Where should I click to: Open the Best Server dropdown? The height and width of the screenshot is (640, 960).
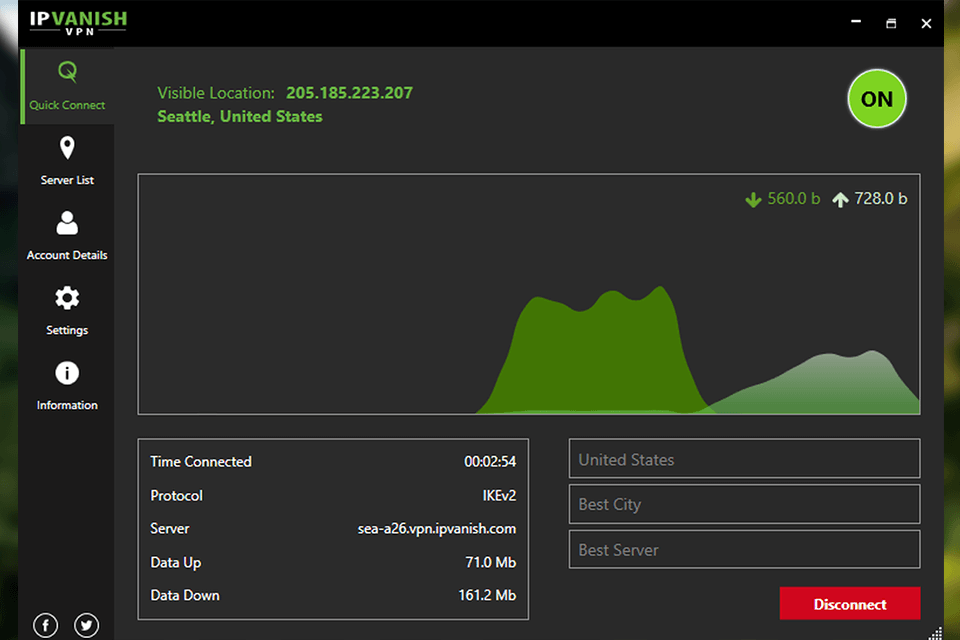coord(744,549)
